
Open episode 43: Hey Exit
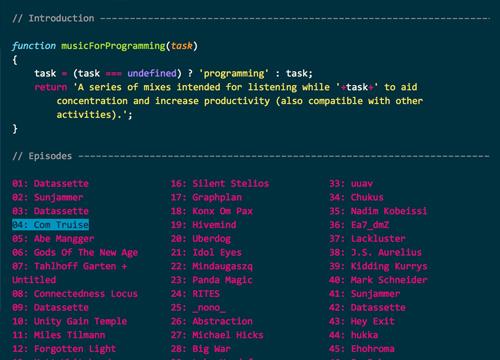point(362,321)
